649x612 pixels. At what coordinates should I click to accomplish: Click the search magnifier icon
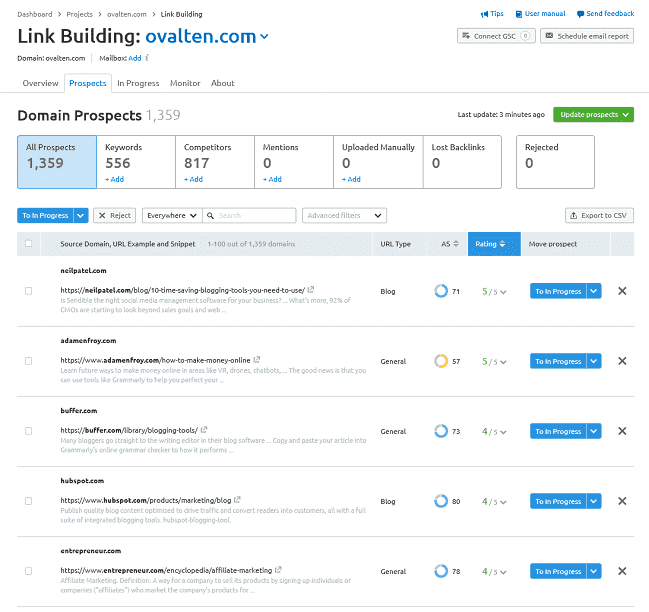pos(210,216)
